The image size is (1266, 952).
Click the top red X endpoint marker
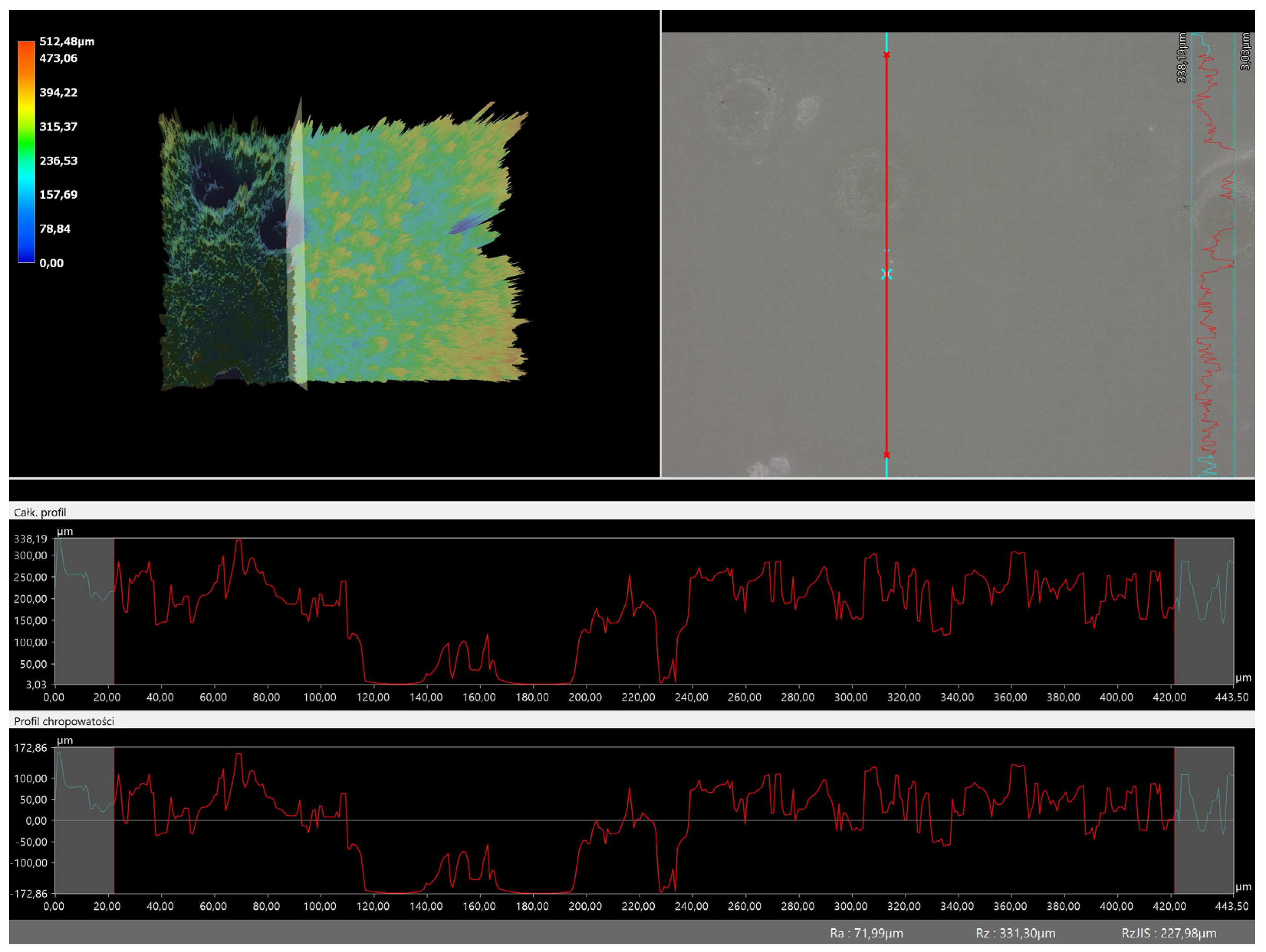pyautogui.click(x=887, y=55)
